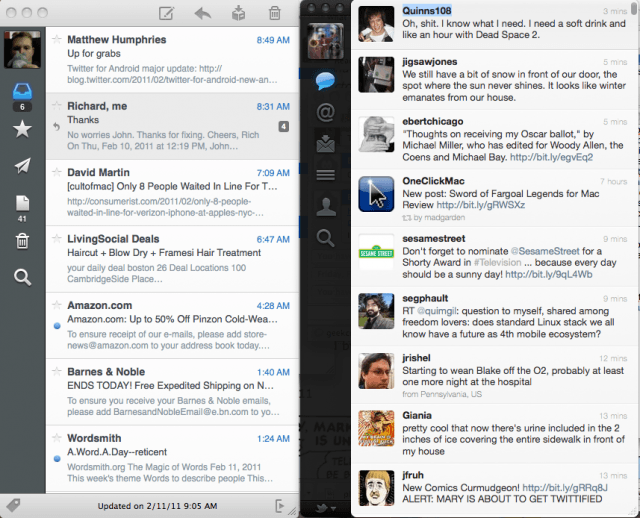Delete message using toolbar trash icon
This screenshot has height=518, width=640.
click(x=275, y=13)
